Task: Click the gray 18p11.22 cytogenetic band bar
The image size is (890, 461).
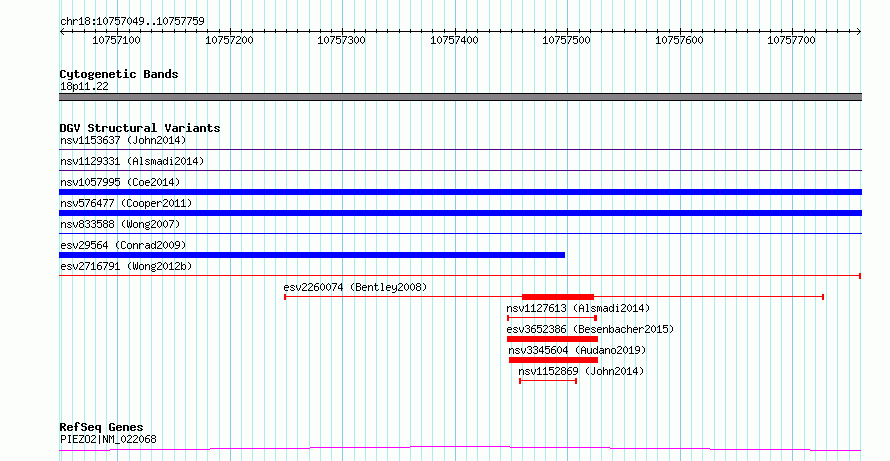Action: pos(460,97)
